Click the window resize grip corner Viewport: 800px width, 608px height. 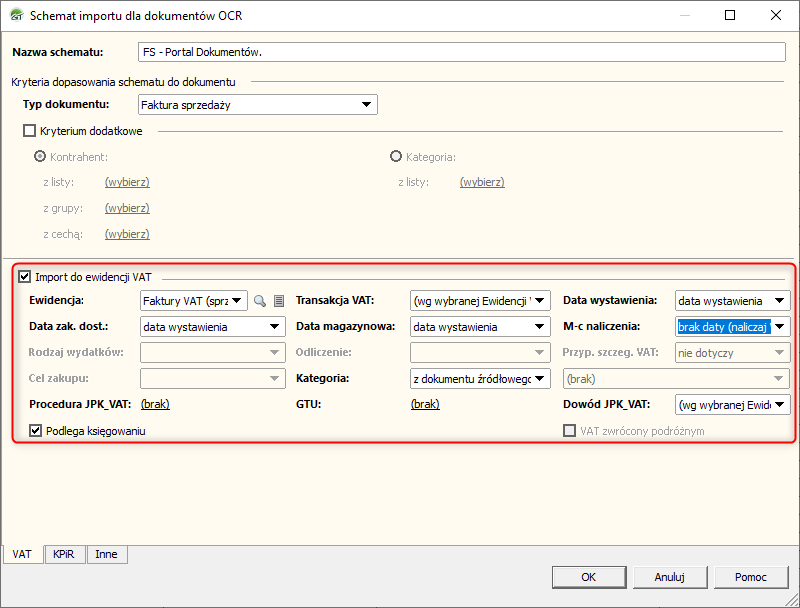tap(792, 599)
